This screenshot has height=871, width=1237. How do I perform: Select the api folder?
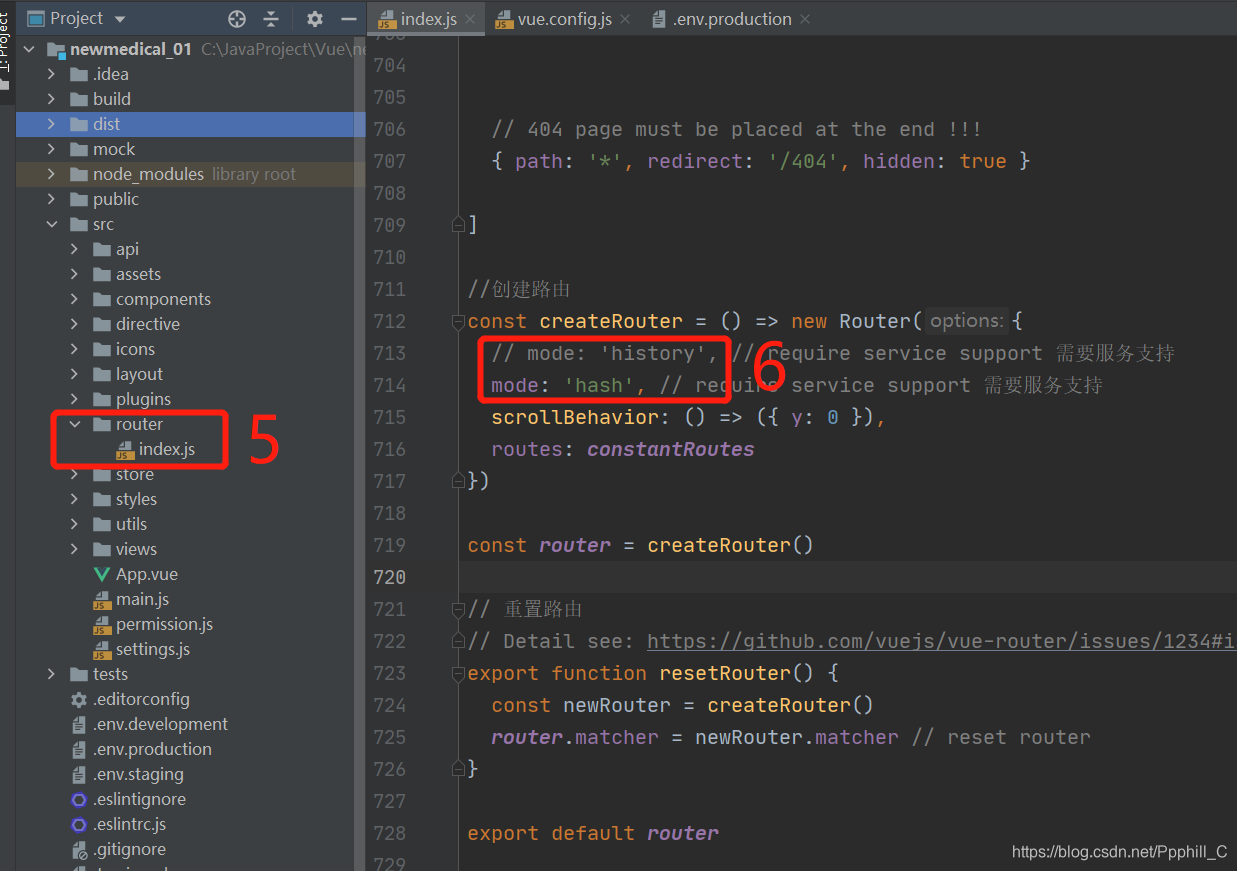(x=127, y=249)
